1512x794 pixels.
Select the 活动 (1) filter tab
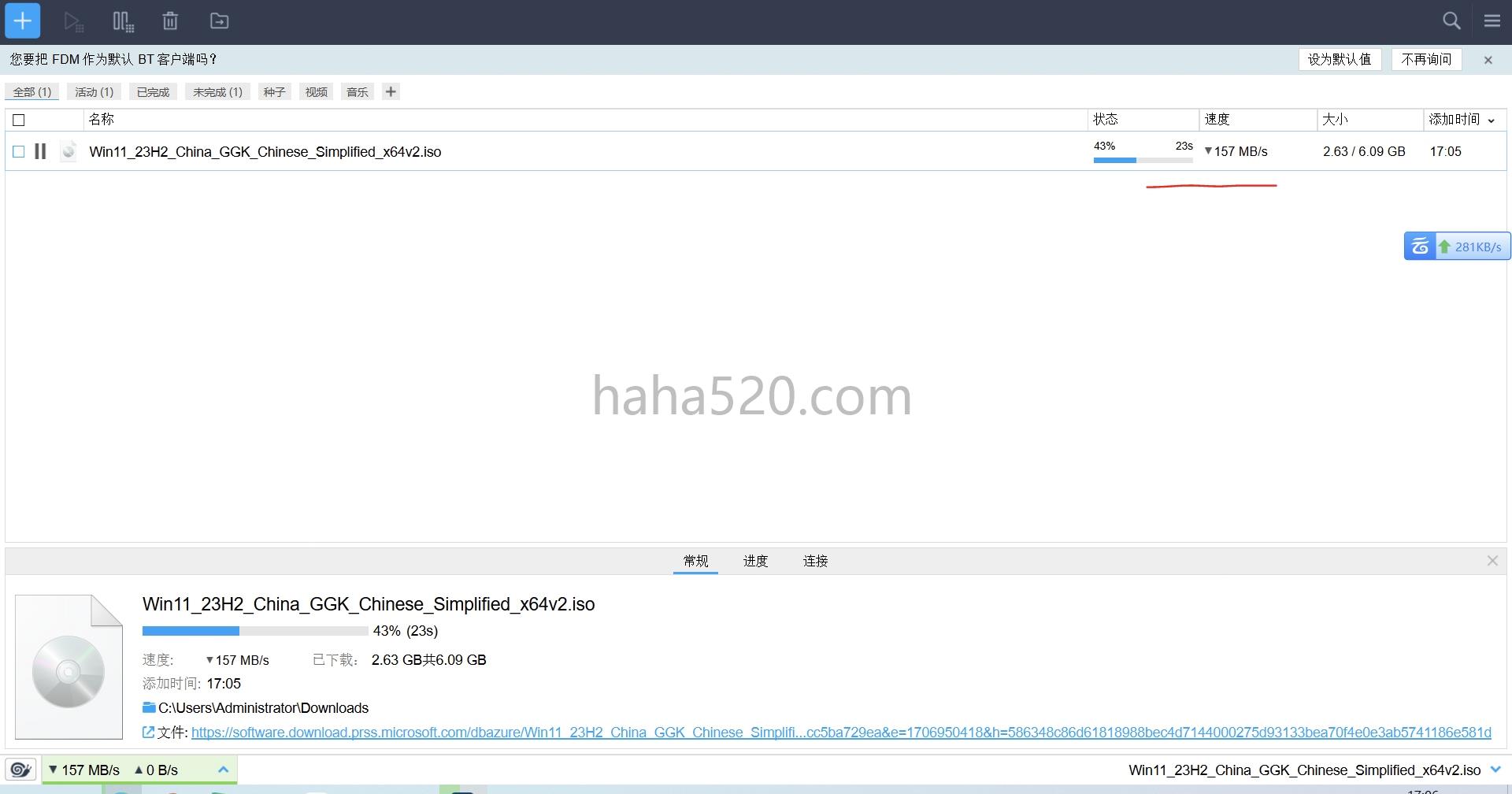coord(94,92)
